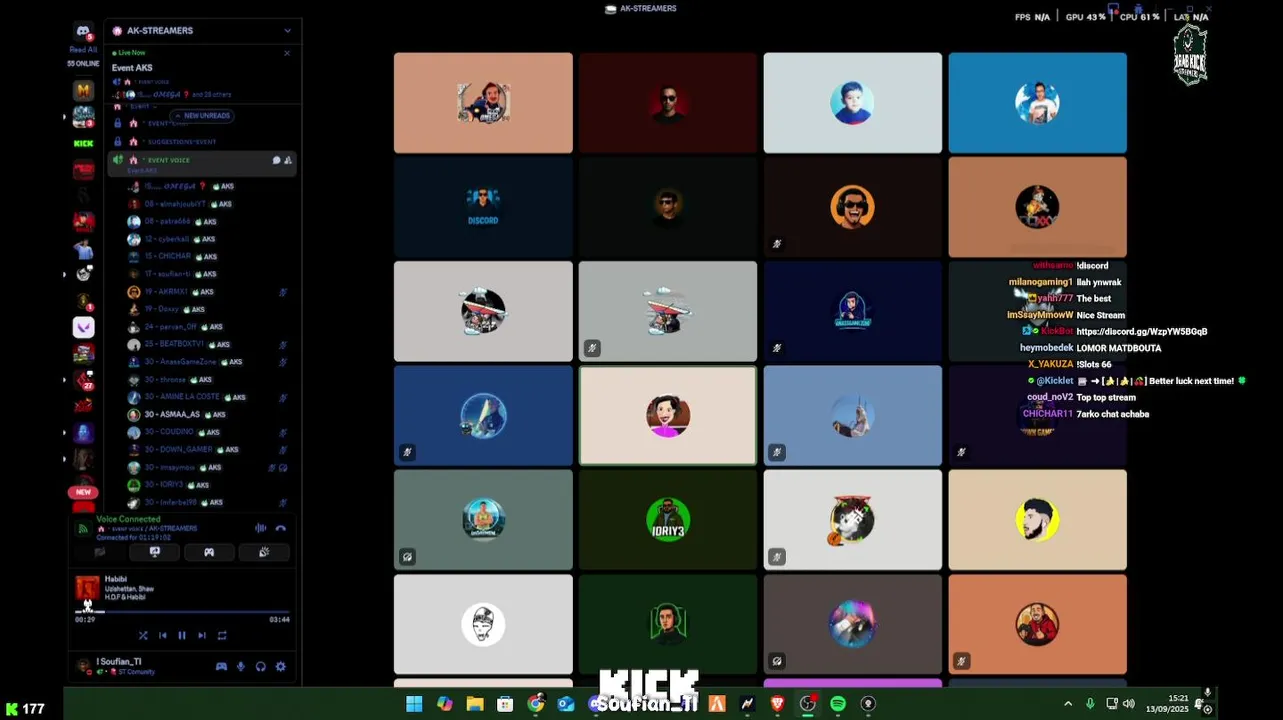Open Discord home with the unread badge
The image size is (1283, 720).
pyautogui.click(x=84, y=33)
